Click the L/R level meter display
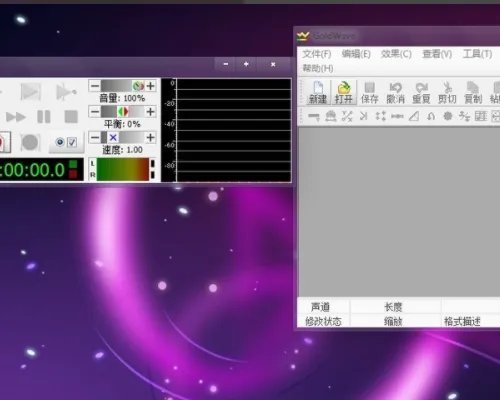Screen dimensions: 500x400 point(123,170)
